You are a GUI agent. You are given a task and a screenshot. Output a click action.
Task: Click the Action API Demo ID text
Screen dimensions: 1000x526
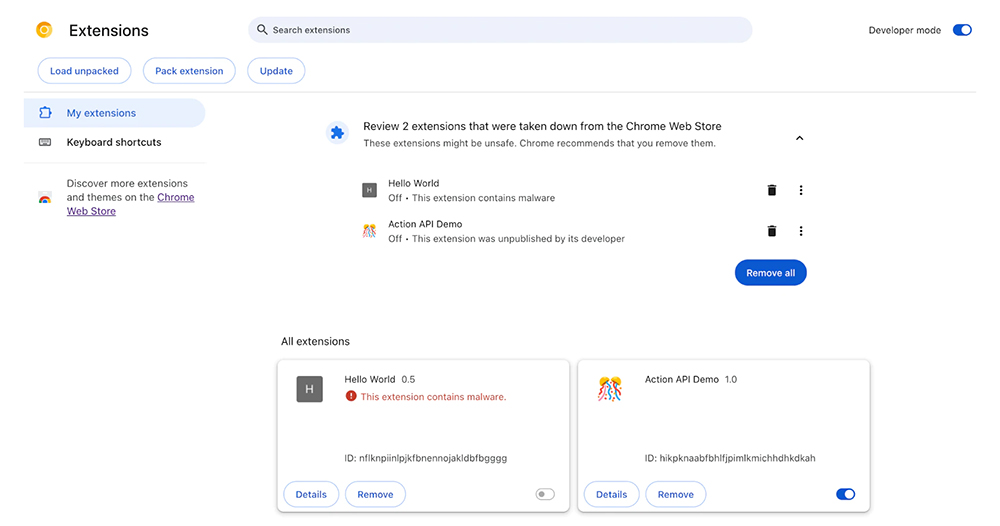730,458
